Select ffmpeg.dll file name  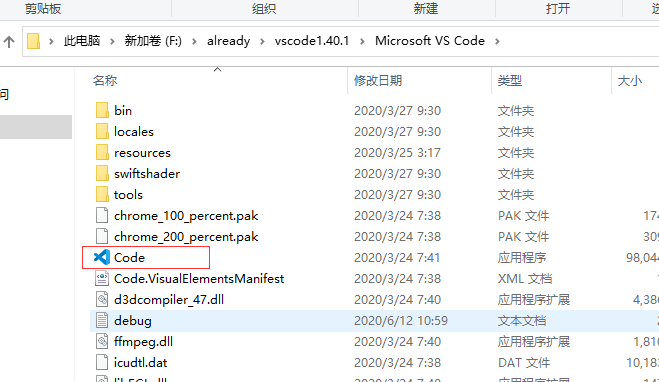[x=143, y=342]
